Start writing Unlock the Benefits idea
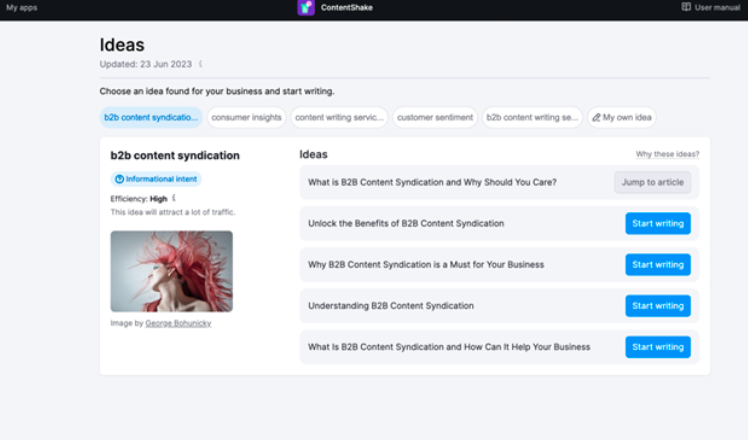 (657, 223)
